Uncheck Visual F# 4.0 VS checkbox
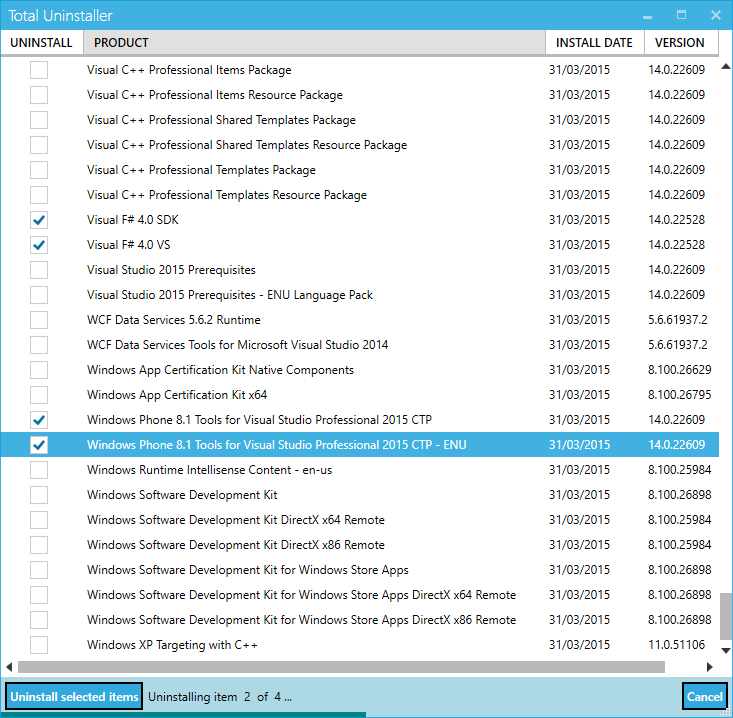The image size is (733, 718). [x=39, y=245]
